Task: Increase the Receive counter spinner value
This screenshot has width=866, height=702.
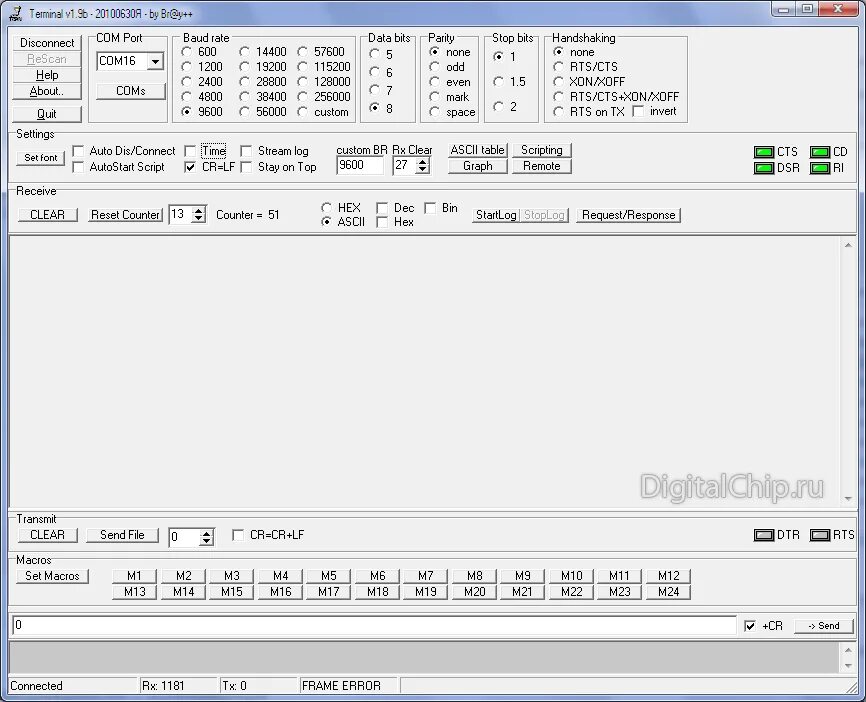Action: pos(198,210)
